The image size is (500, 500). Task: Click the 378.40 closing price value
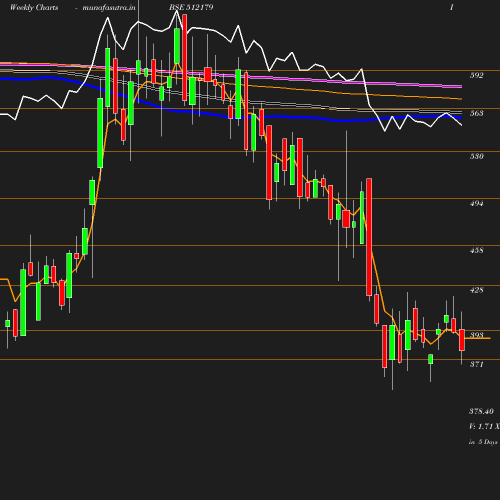481,411
